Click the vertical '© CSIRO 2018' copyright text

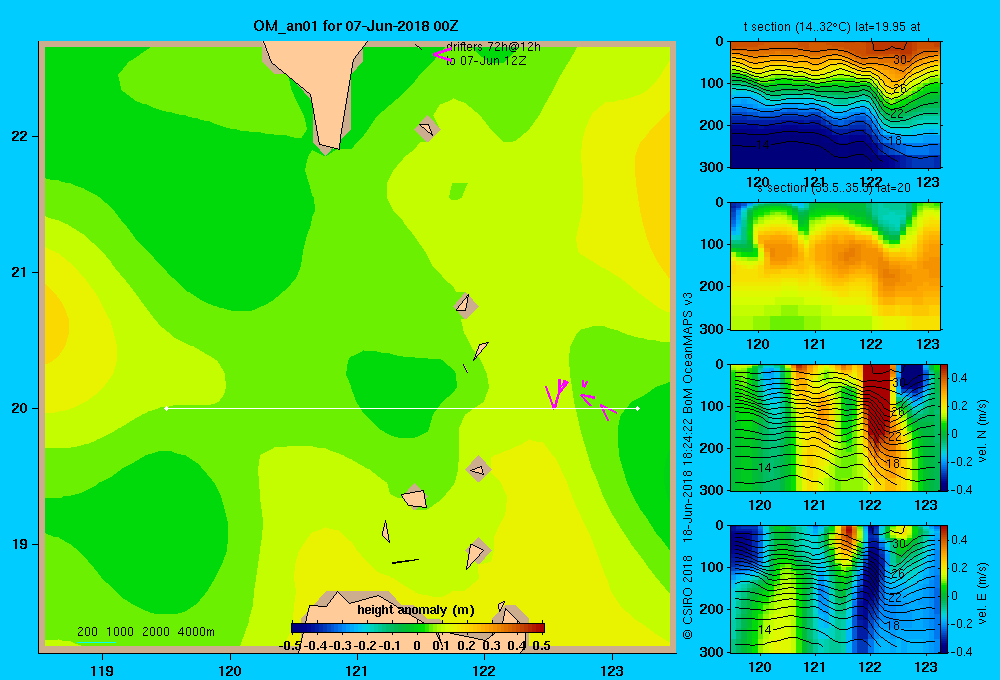[688, 597]
